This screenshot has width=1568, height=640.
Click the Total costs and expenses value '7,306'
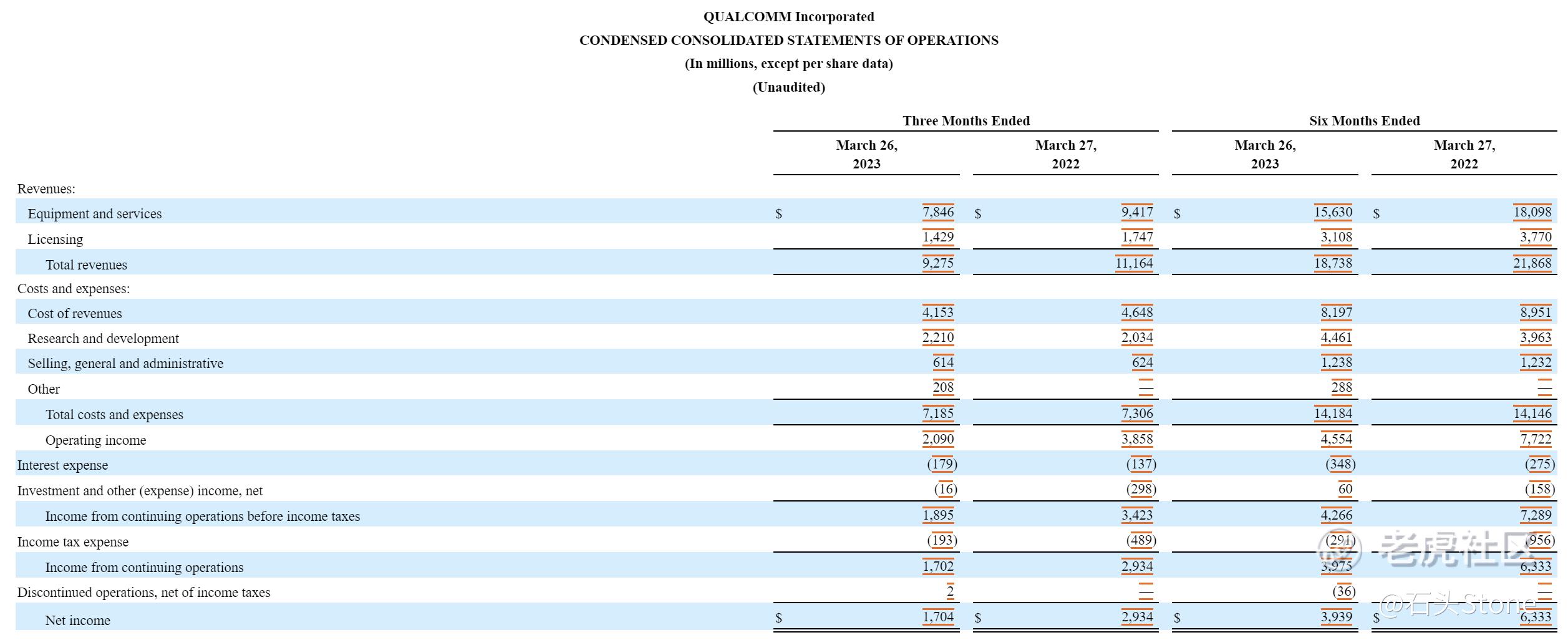(x=1137, y=414)
